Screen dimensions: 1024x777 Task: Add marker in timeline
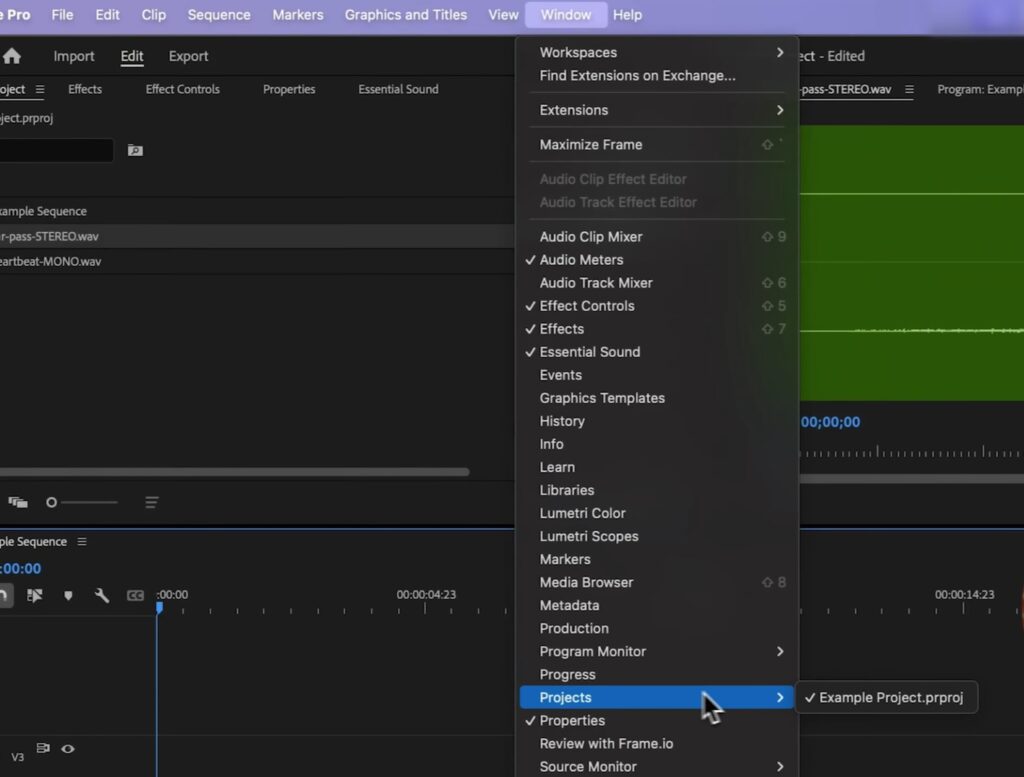pos(68,595)
